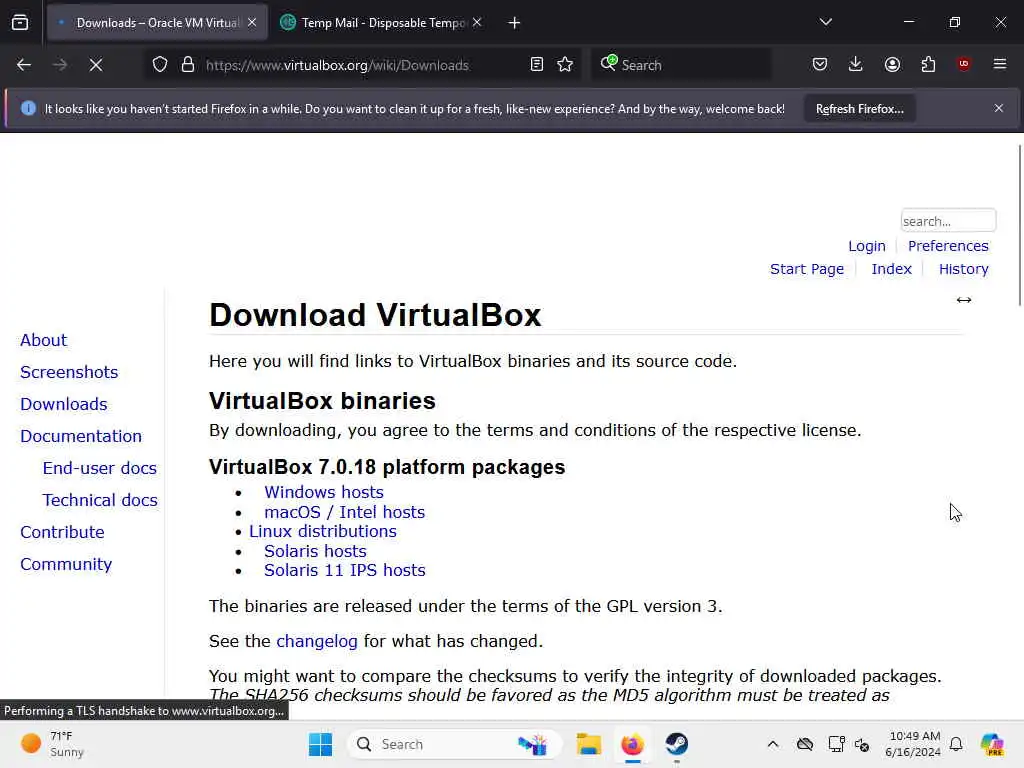Toggle page width double-arrow icon
The image size is (1024, 768).
click(x=963, y=300)
